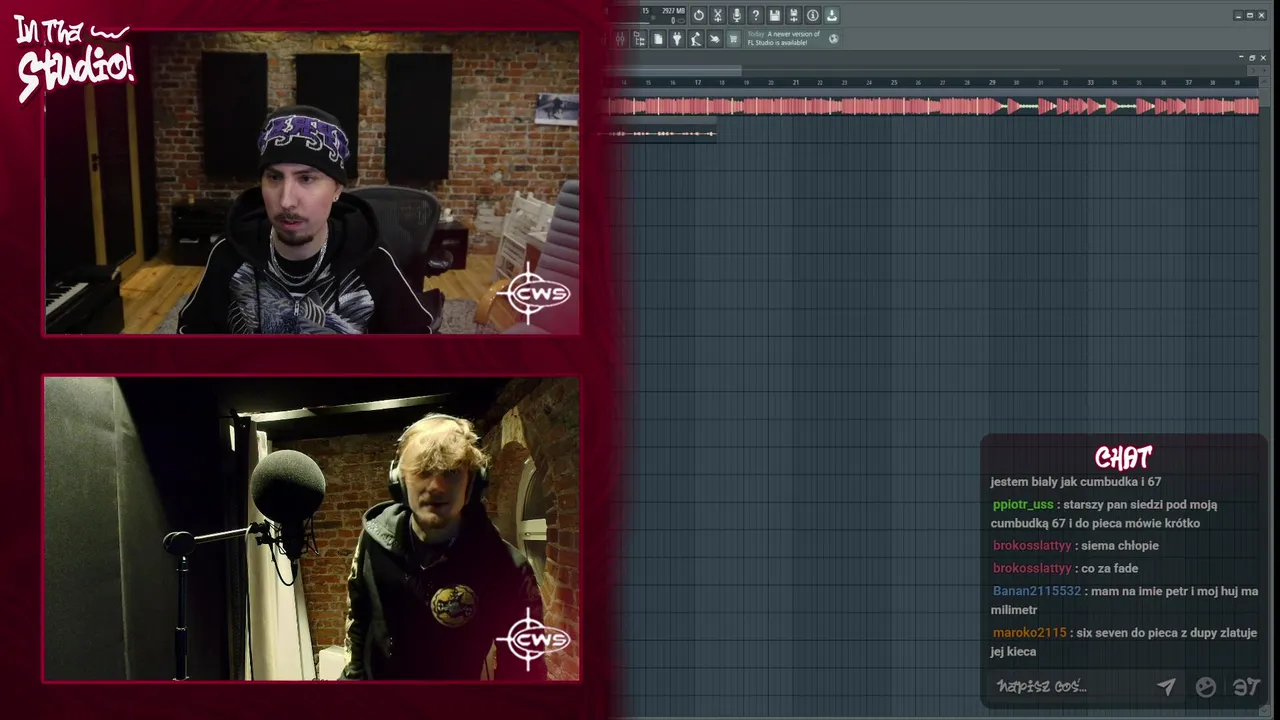This screenshot has height=720, width=1280.
Task: Click bar 21 on the timeline ruler
Action: (795, 82)
